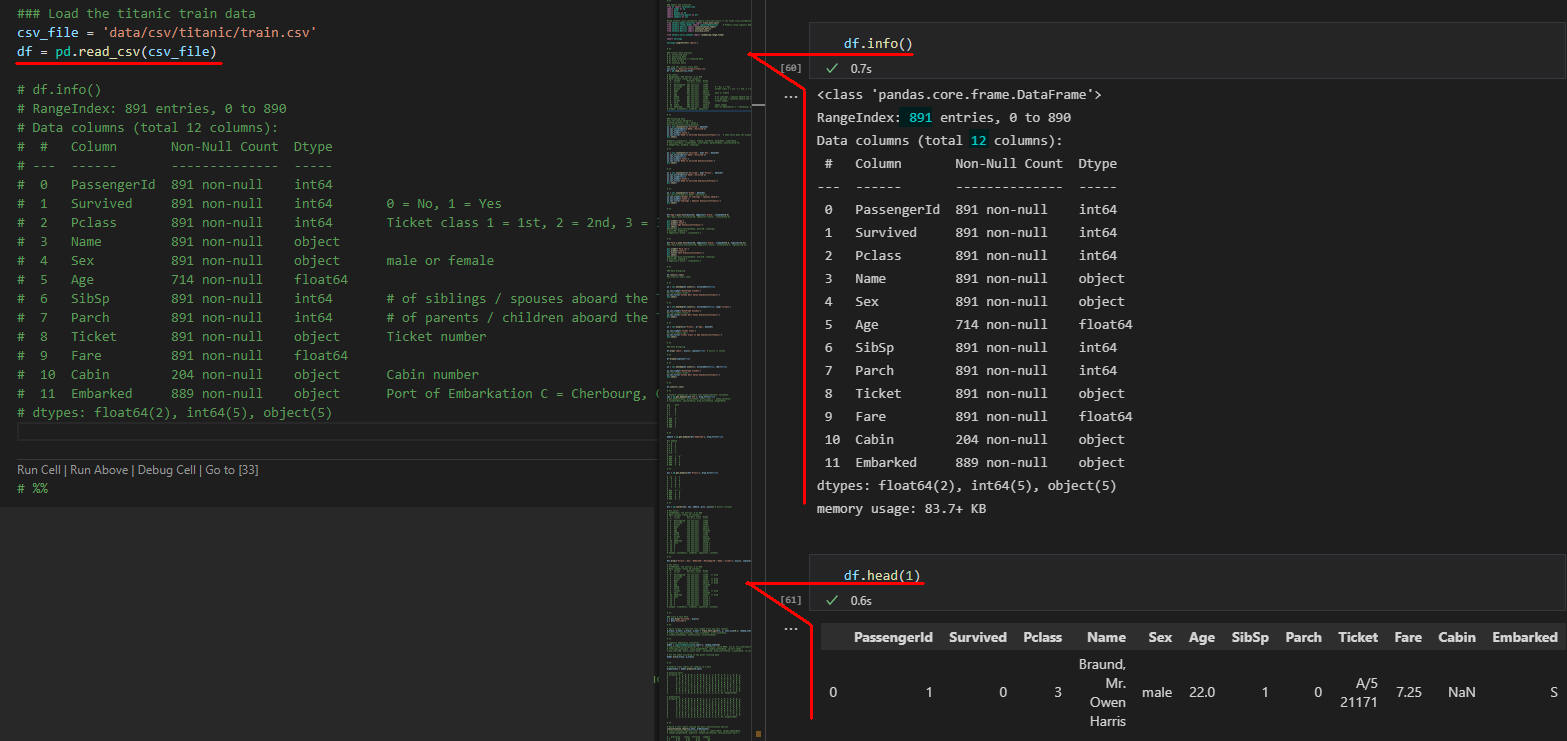Click the empty editor line under dtypes comment
Screen dimensions: 1567x741
tap(335, 431)
